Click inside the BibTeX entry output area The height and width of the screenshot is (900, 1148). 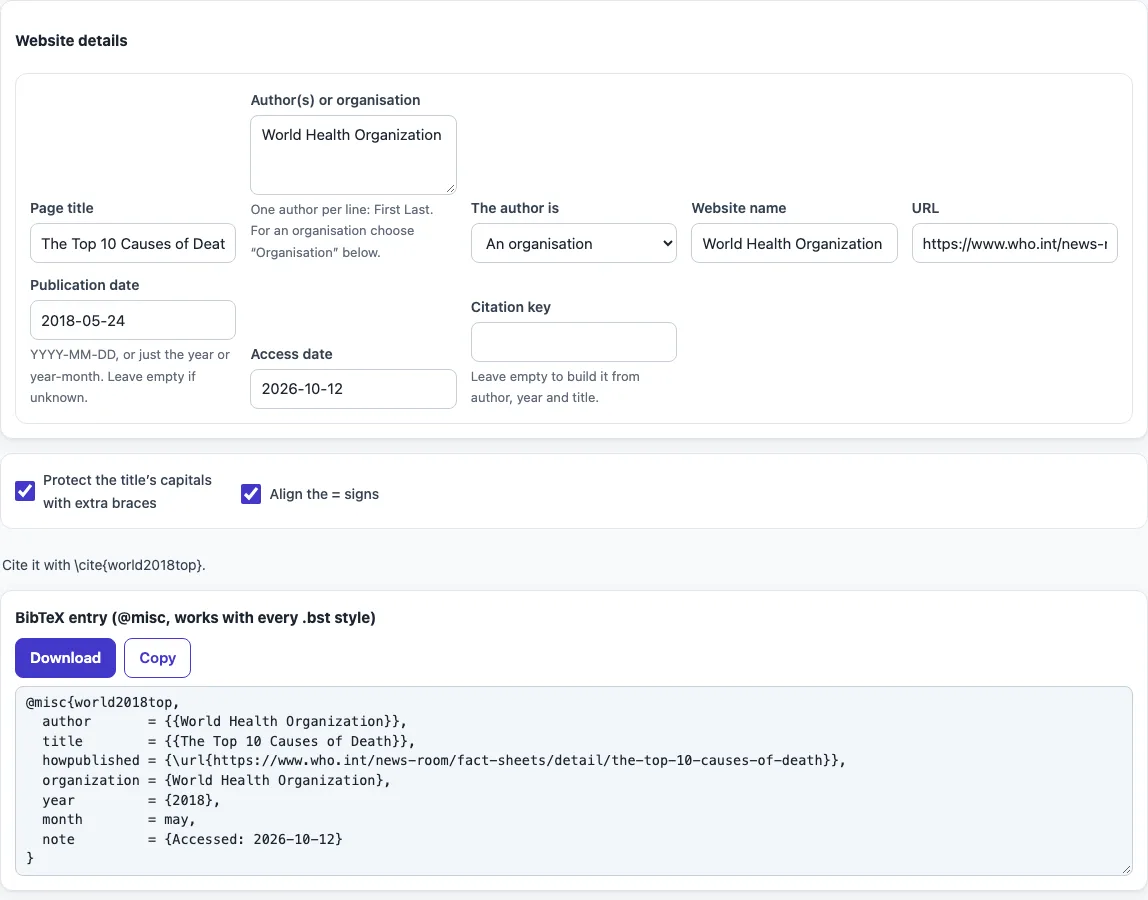tap(573, 781)
